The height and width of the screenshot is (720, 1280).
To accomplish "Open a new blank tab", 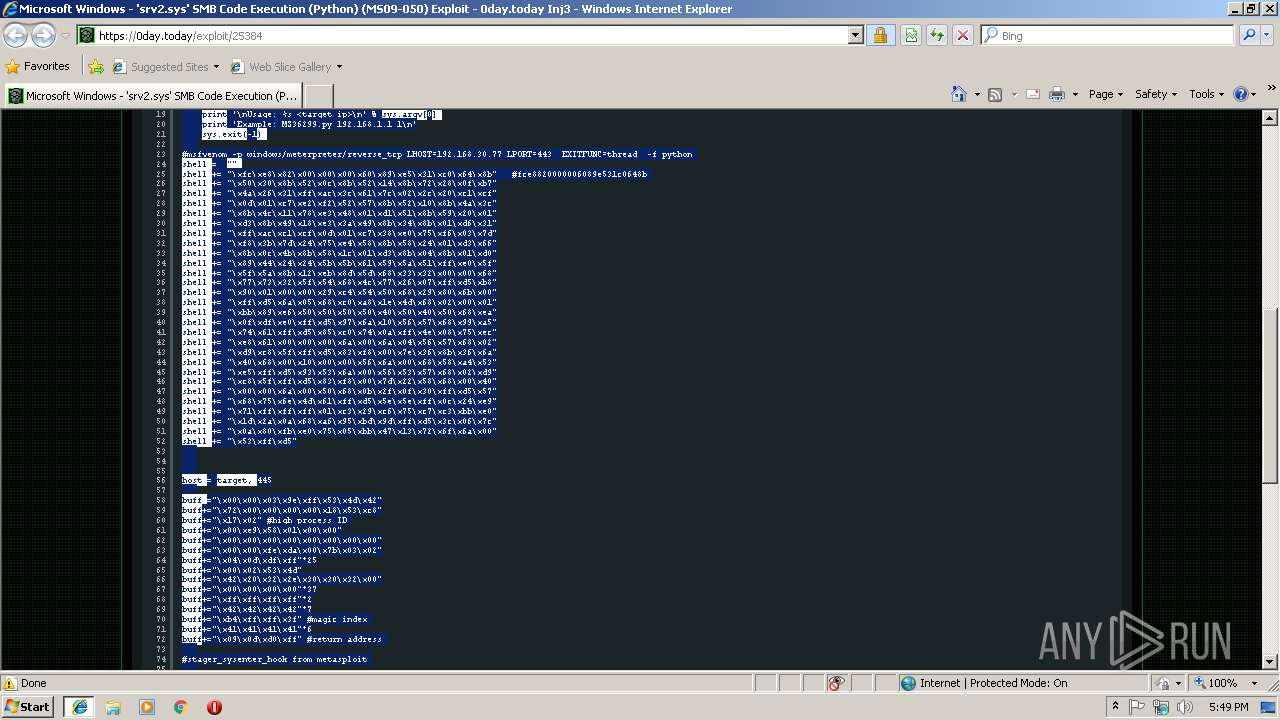I will coord(318,96).
